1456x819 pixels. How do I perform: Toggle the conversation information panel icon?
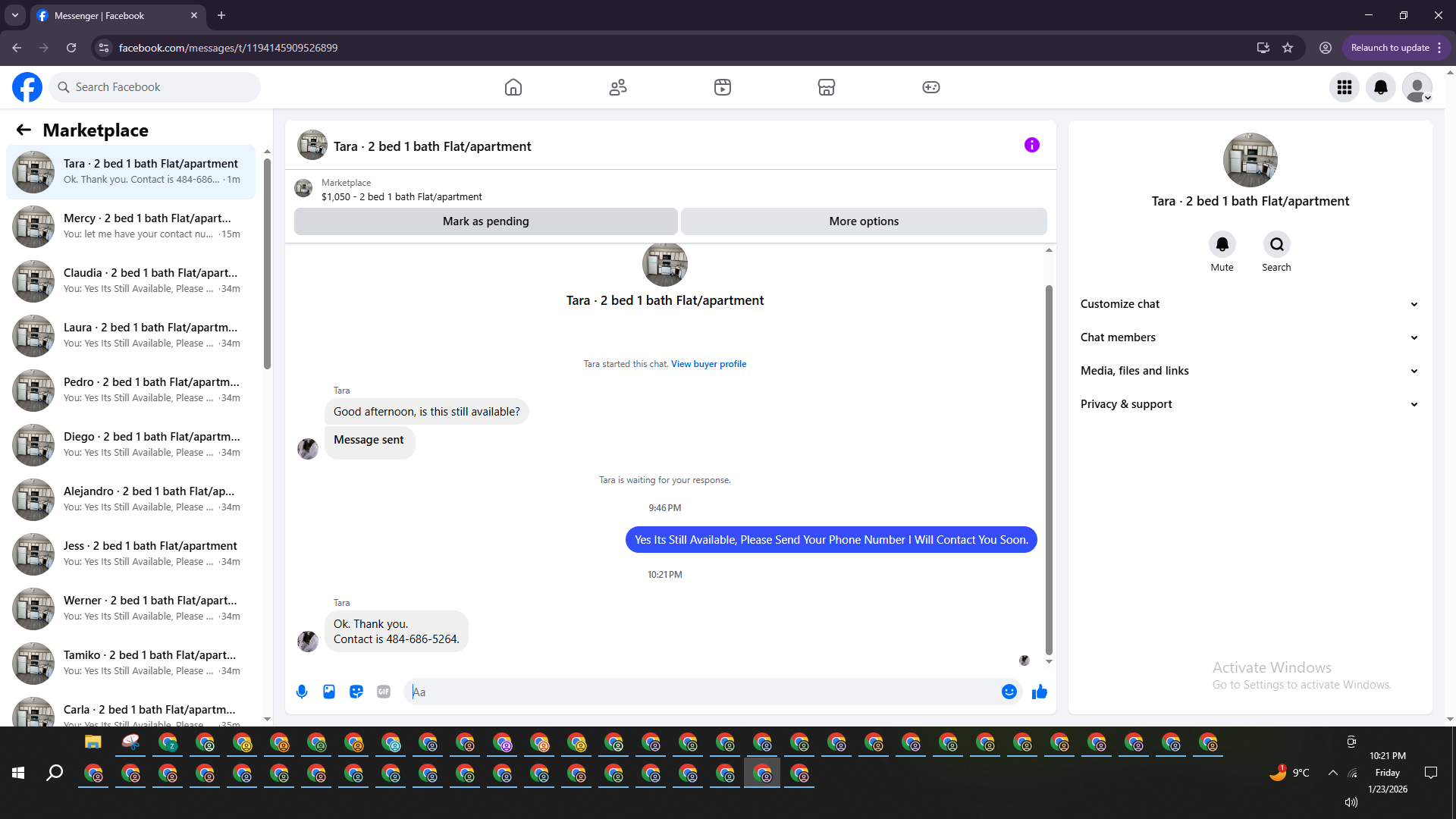[x=1032, y=145]
